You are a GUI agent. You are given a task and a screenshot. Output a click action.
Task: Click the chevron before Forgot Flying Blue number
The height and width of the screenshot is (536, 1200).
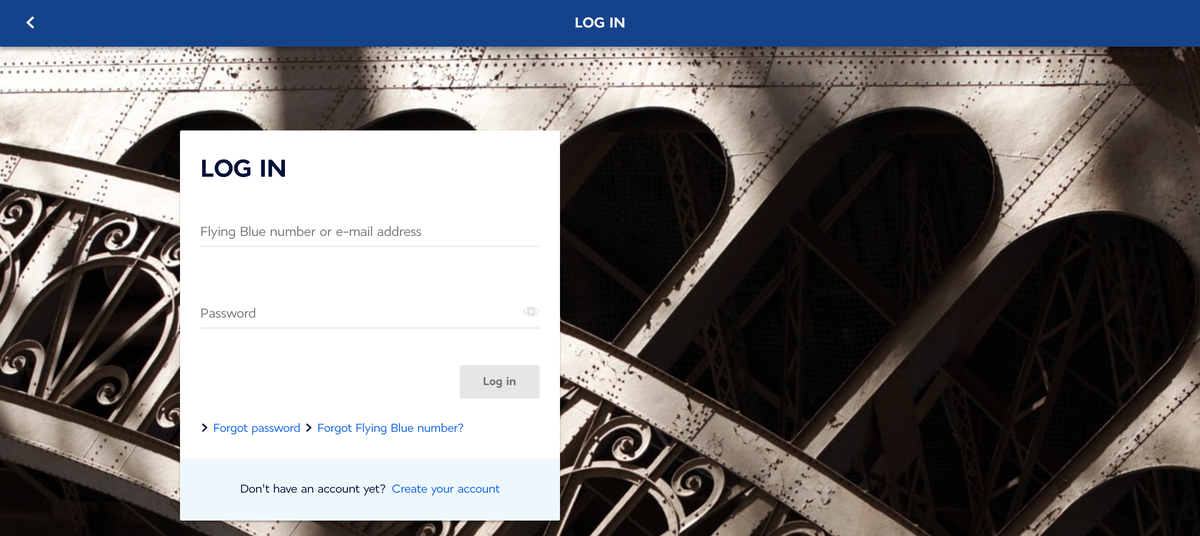309,428
